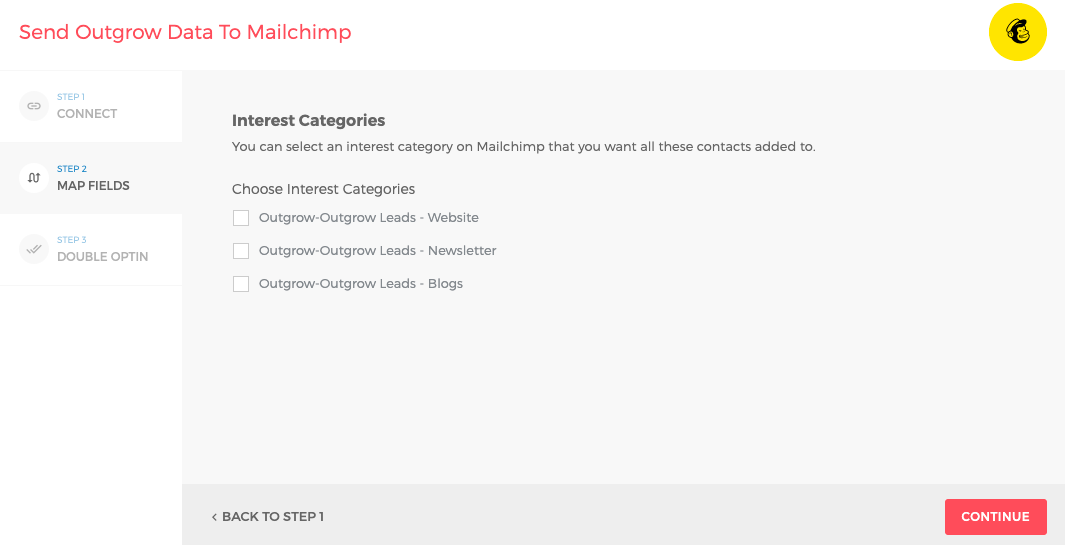Go to the Step 3 Double Optin tab
Viewport: 1065px width, 545px height.
(x=91, y=249)
